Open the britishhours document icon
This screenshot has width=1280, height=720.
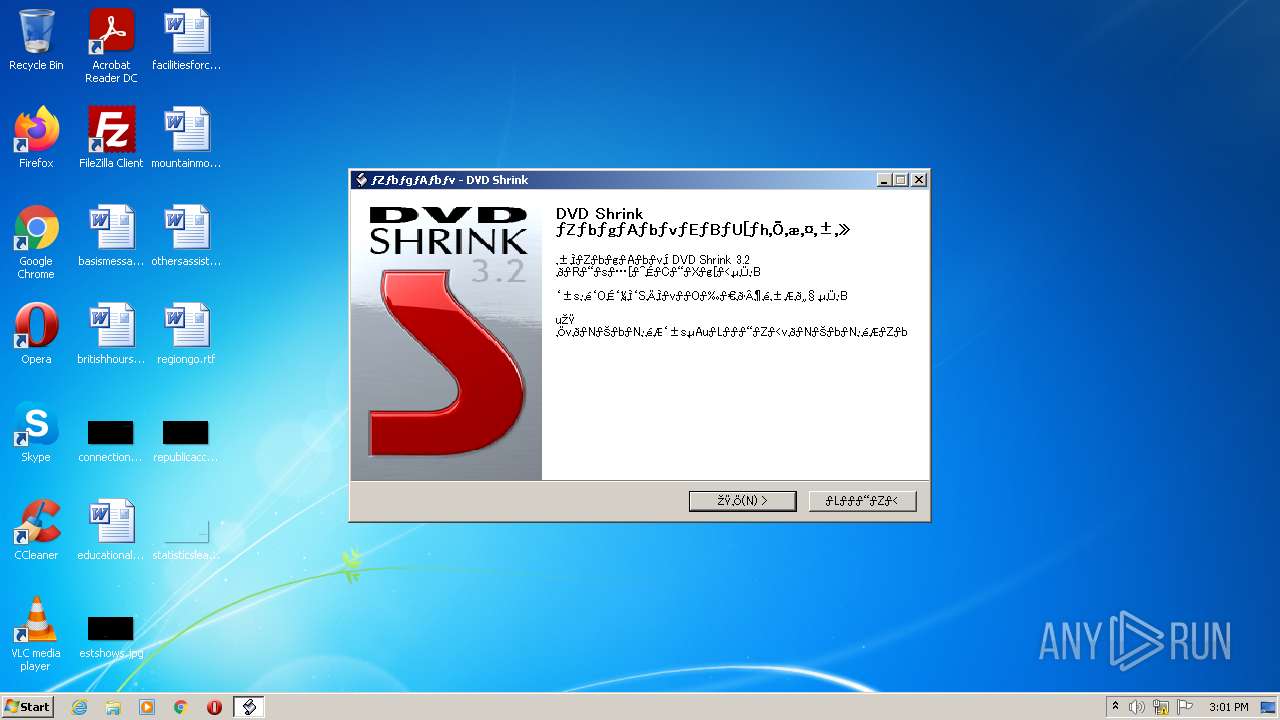pyautogui.click(x=111, y=334)
